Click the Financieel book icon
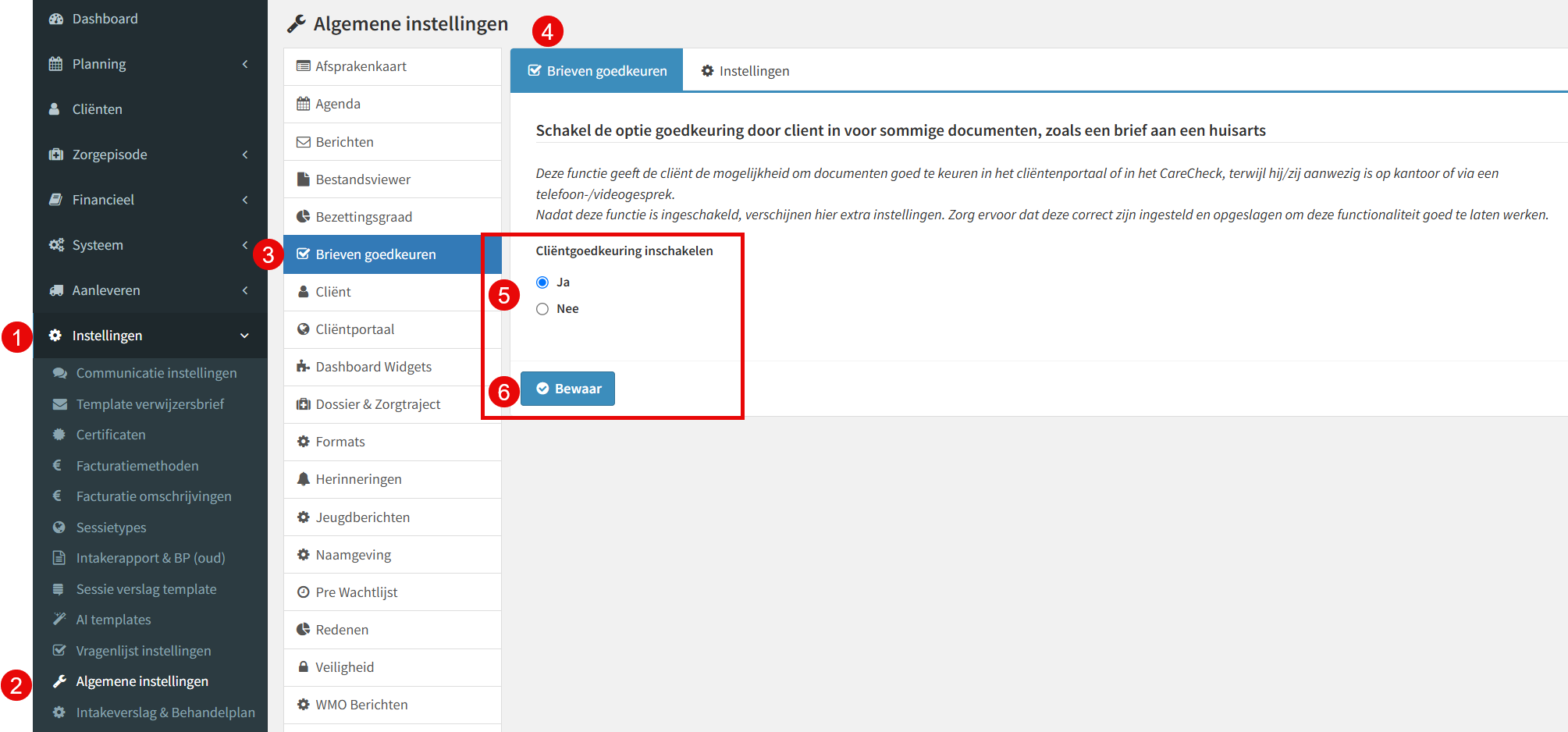The height and width of the screenshot is (732, 1568). click(x=55, y=200)
